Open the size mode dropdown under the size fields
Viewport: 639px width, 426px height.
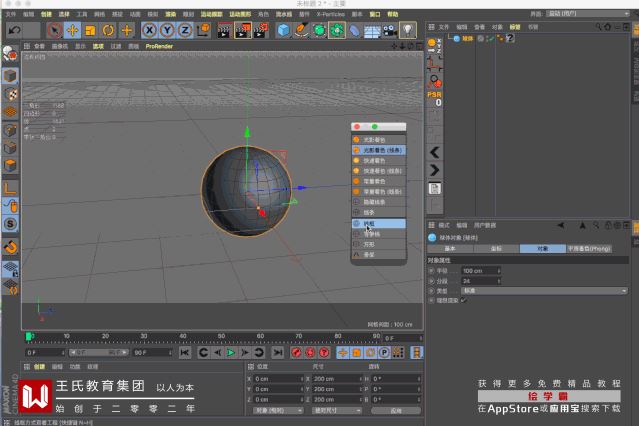337,411
